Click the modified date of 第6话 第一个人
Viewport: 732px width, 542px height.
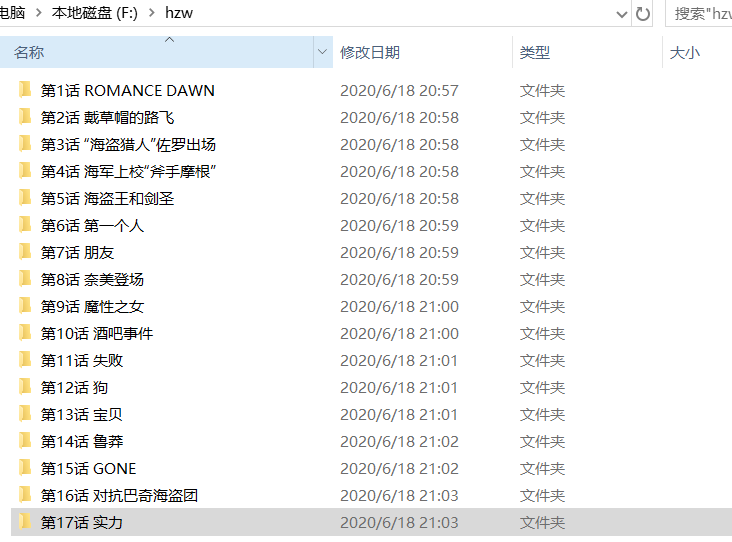pyautogui.click(x=400, y=225)
